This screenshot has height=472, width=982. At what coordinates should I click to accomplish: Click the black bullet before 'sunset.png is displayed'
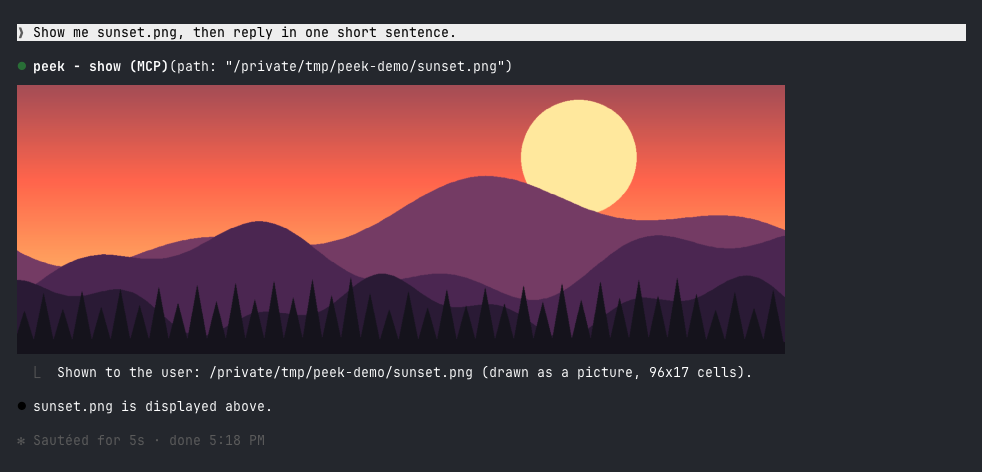pos(22,406)
